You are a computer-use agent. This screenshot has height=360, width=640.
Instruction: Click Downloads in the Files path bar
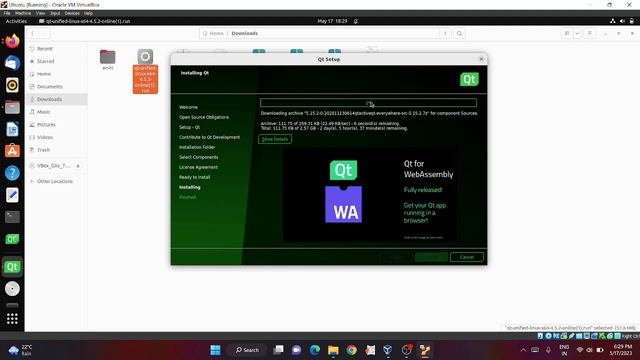(x=244, y=33)
